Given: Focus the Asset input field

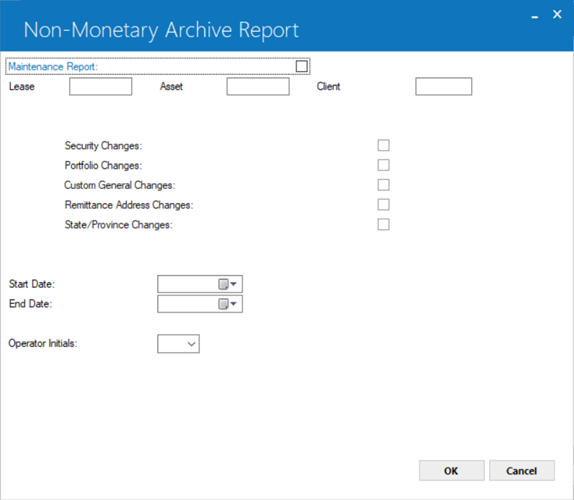Looking at the screenshot, I should tap(258, 86).
